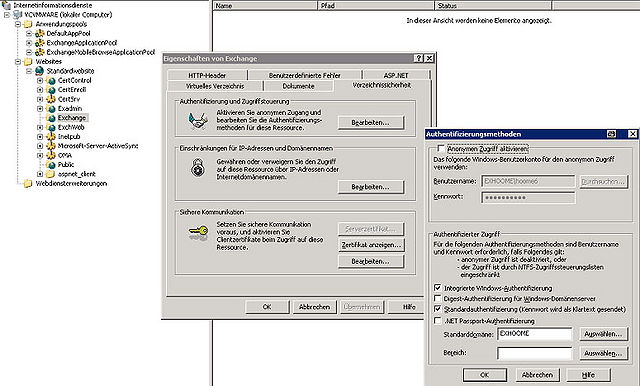Click Abbrechen in Authentifizierungsmethoden dialog
Image resolution: width=640 pixels, height=386 pixels.
[x=537, y=375]
